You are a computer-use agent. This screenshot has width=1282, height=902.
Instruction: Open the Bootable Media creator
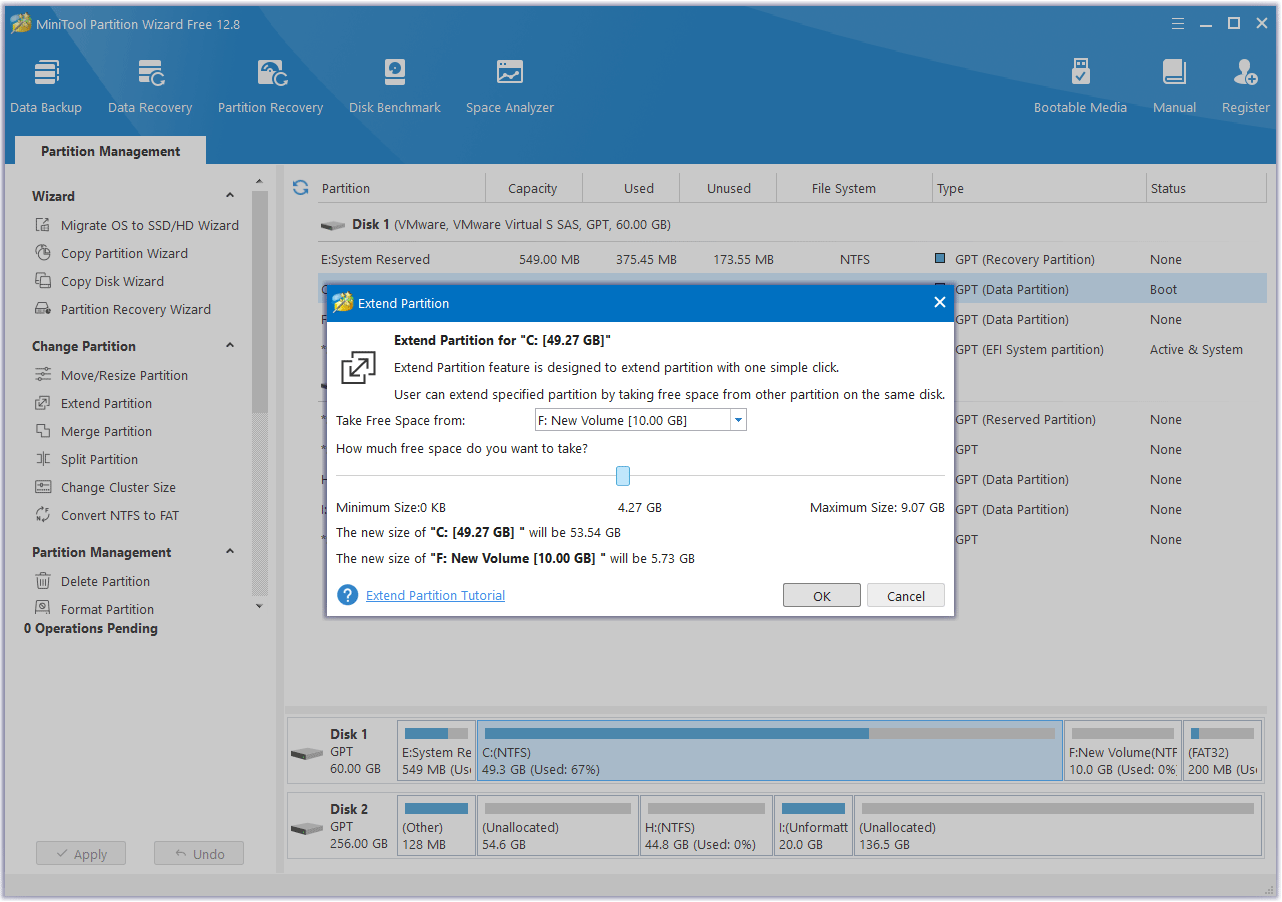coord(1080,84)
